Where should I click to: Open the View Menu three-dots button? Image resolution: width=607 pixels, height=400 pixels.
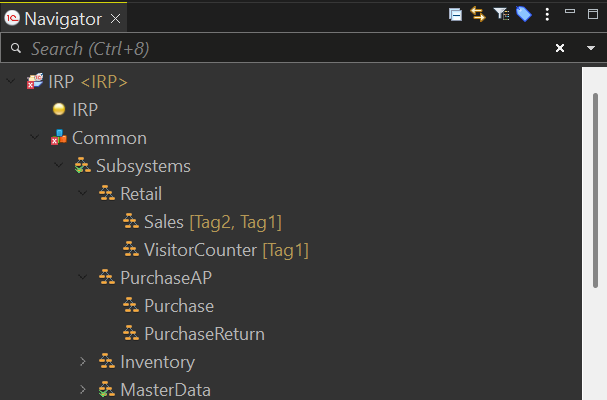[x=547, y=14]
